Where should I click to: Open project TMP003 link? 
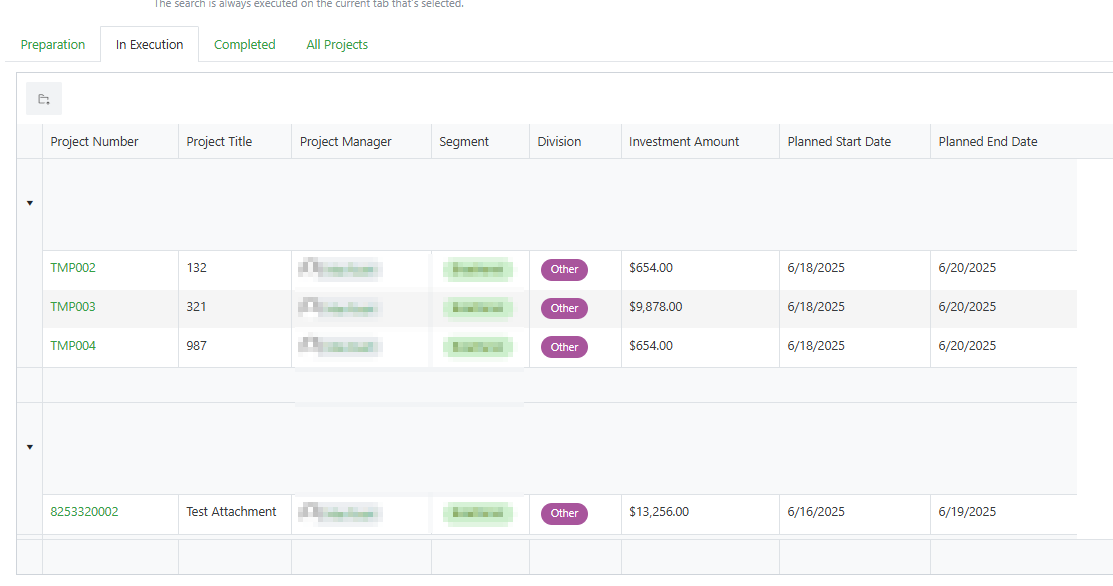click(x=73, y=307)
